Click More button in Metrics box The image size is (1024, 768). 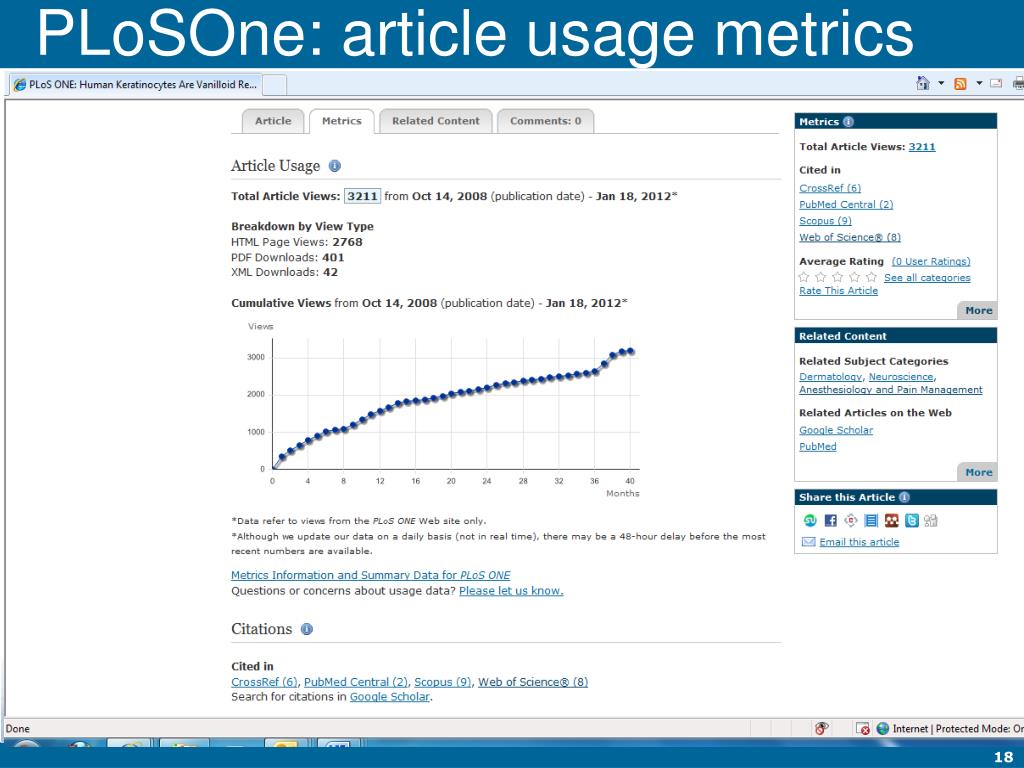pyautogui.click(x=978, y=311)
